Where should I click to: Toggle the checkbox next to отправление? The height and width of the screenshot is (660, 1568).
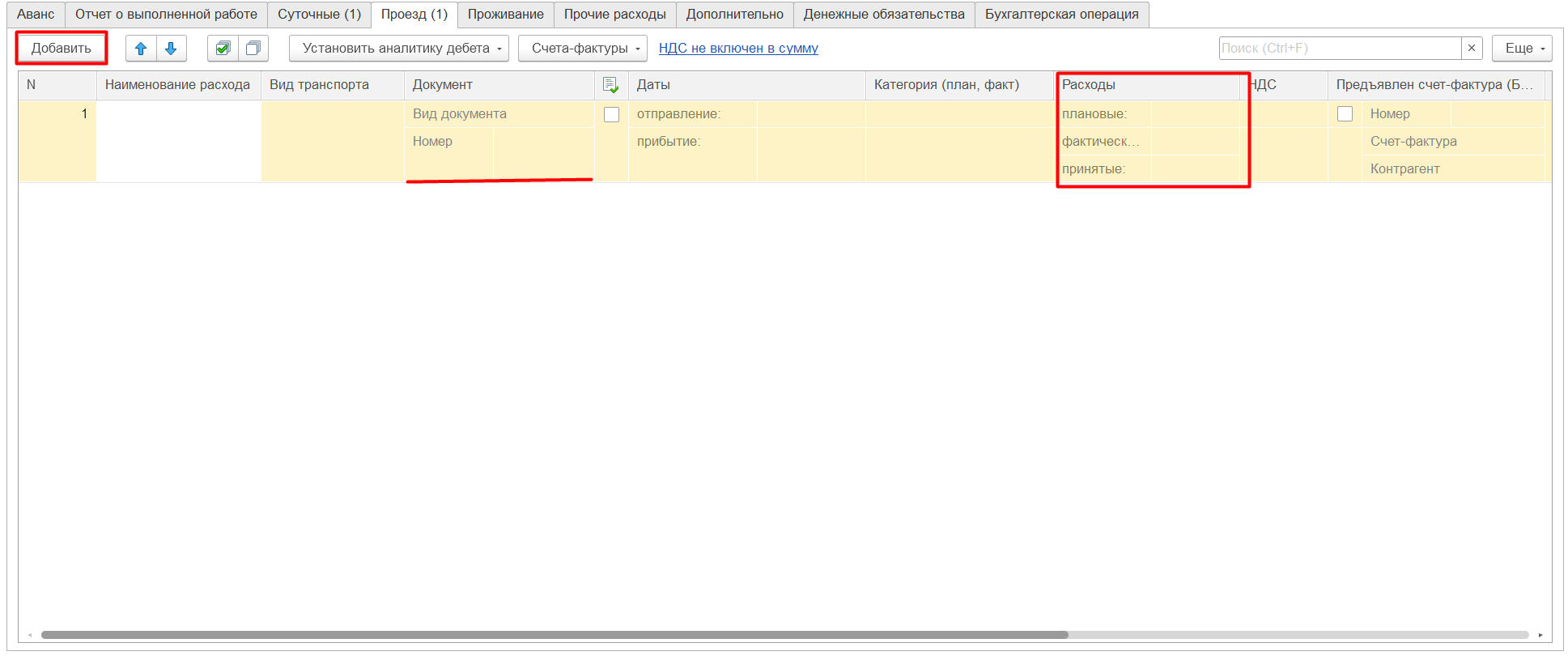612,115
